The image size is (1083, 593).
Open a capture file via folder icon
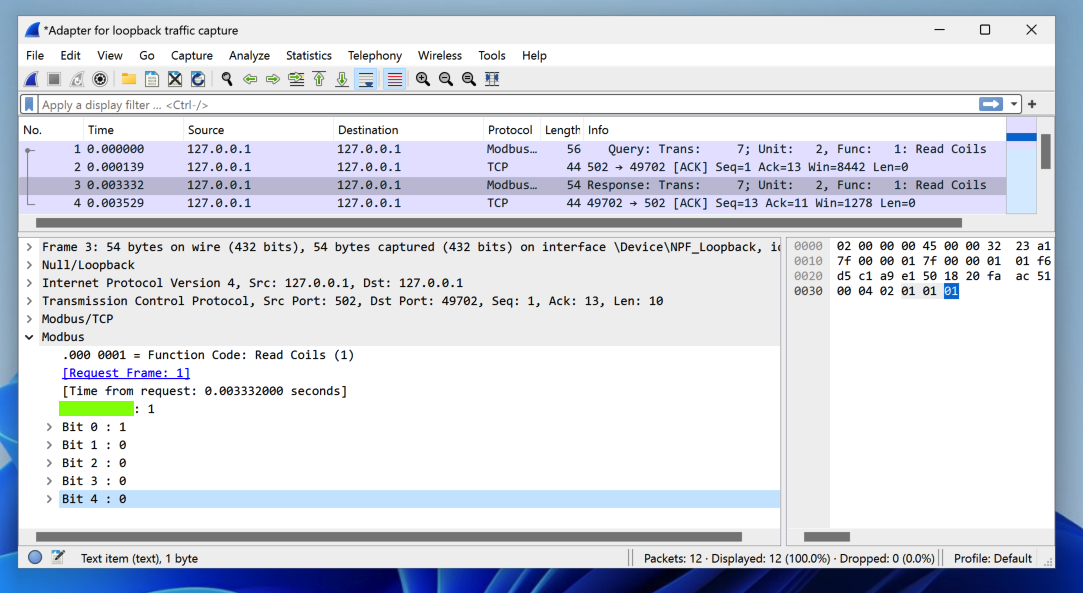(x=129, y=79)
